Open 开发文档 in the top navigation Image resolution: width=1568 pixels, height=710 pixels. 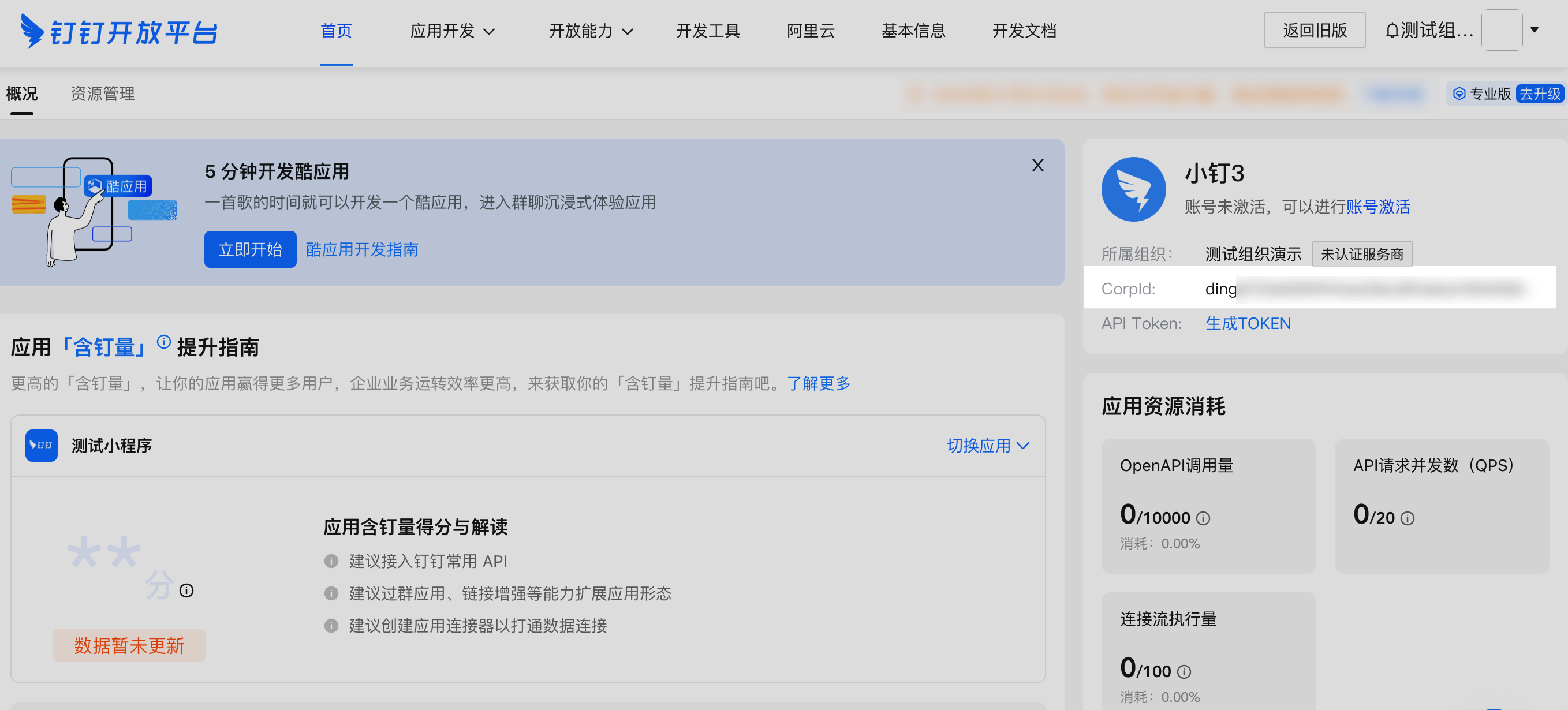click(1024, 31)
